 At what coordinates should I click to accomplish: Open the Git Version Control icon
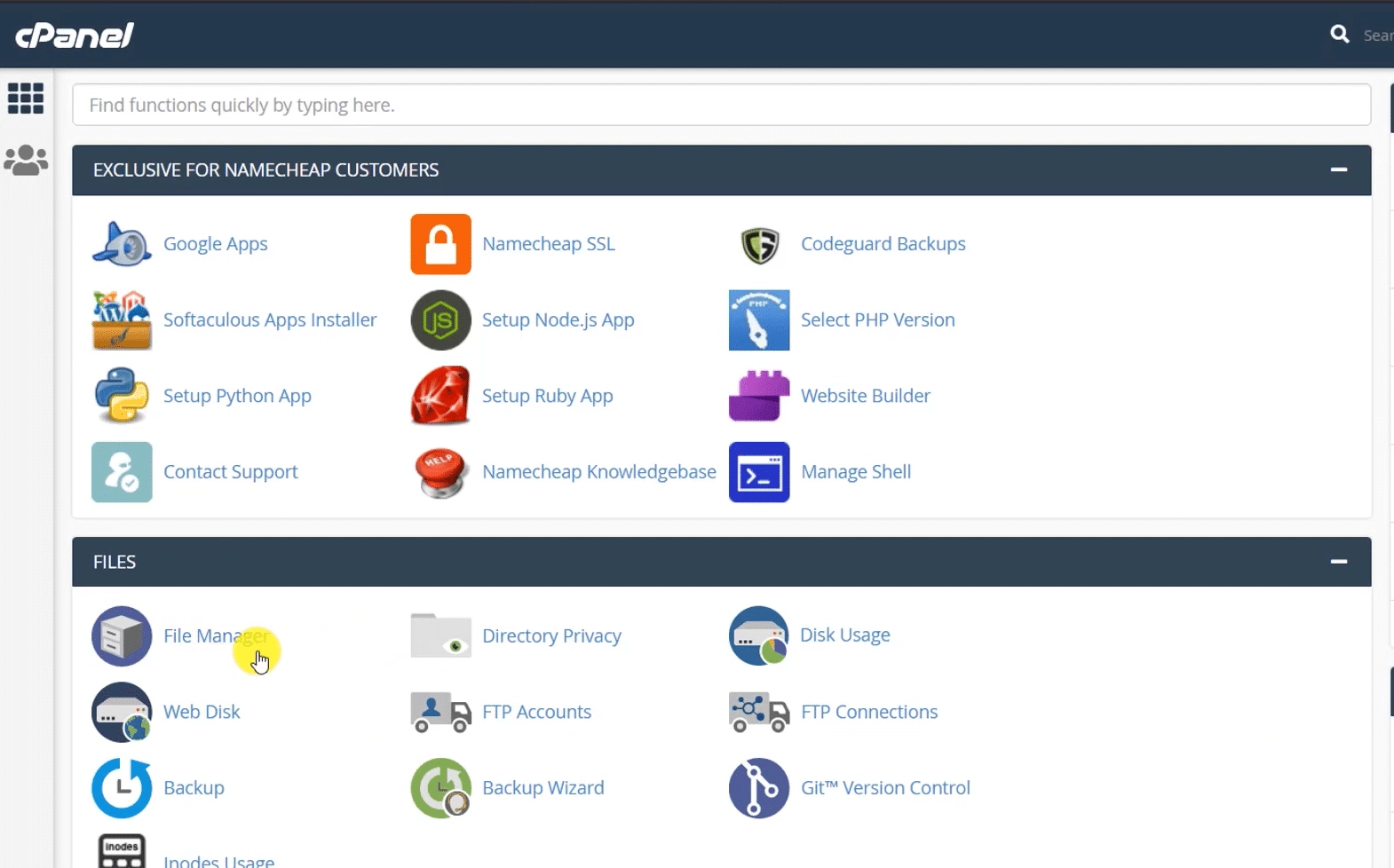coord(759,788)
